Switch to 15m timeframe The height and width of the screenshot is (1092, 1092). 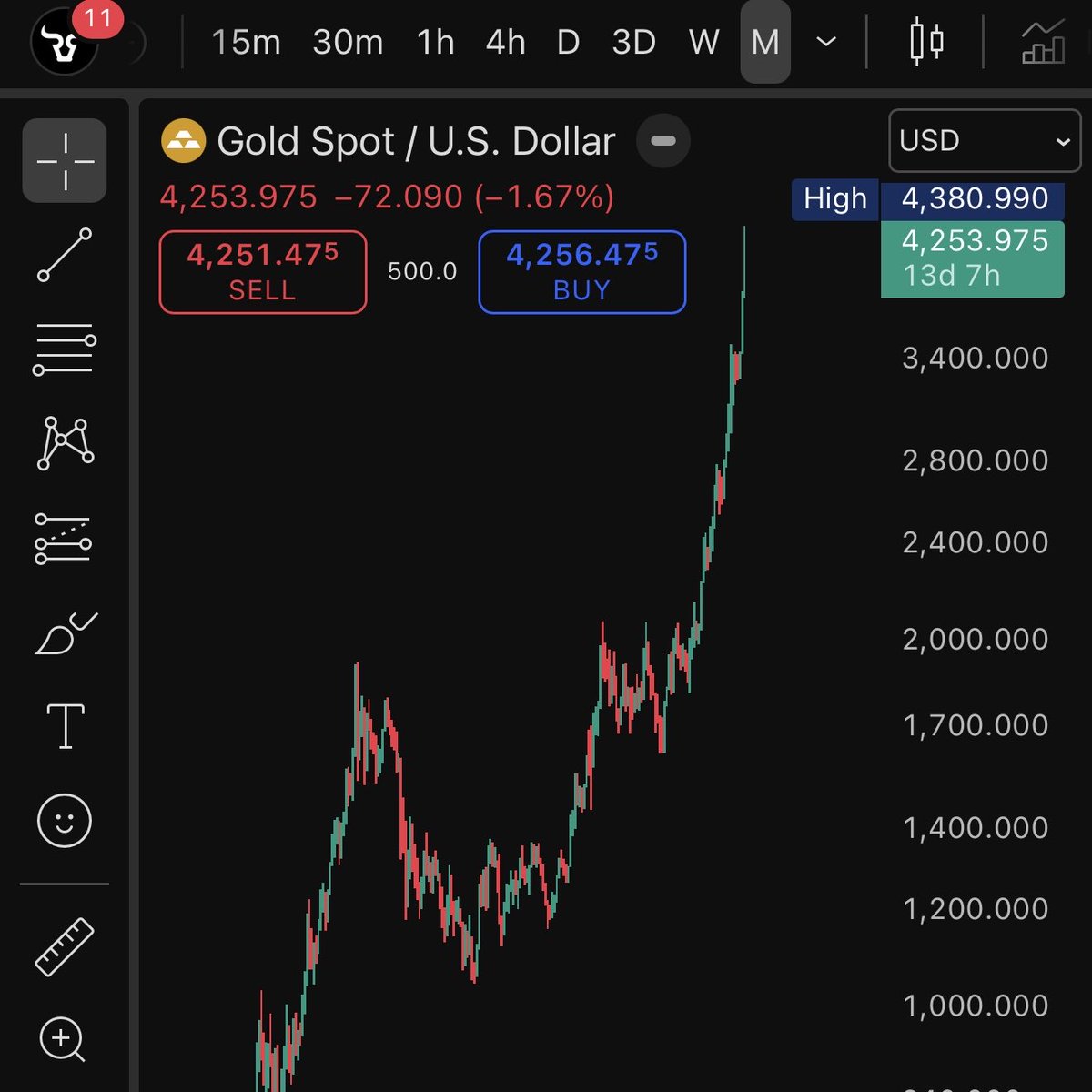click(x=246, y=42)
